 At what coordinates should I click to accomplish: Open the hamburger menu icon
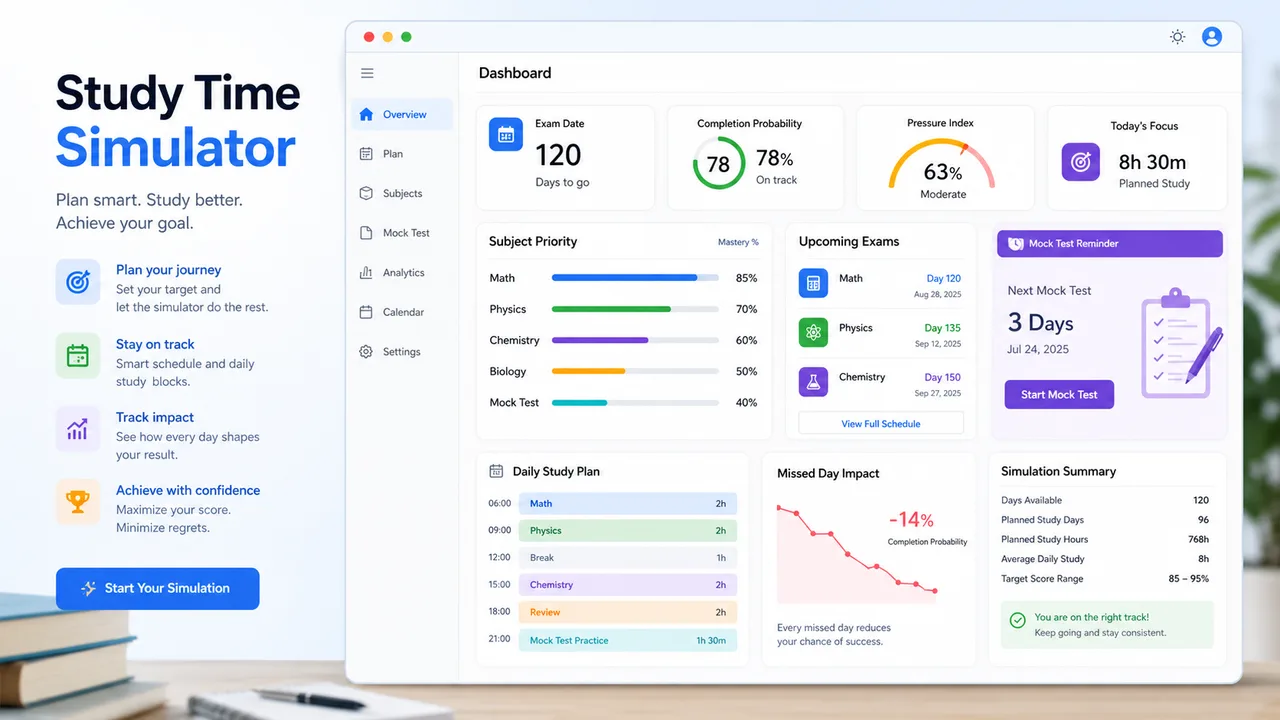[x=367, y=73]
